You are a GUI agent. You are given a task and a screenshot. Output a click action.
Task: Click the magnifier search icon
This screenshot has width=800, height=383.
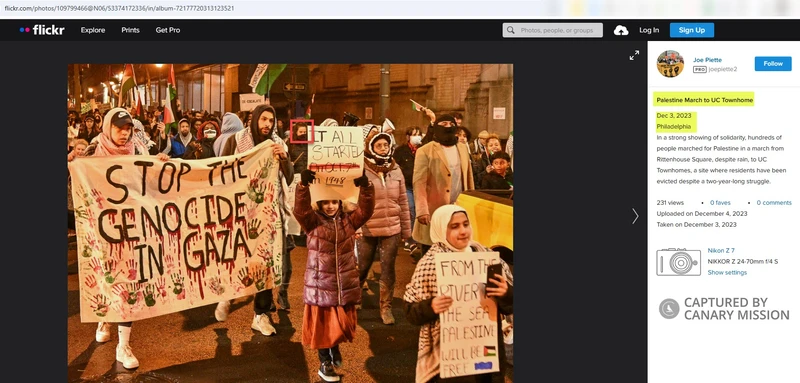[x=511, y=30]
